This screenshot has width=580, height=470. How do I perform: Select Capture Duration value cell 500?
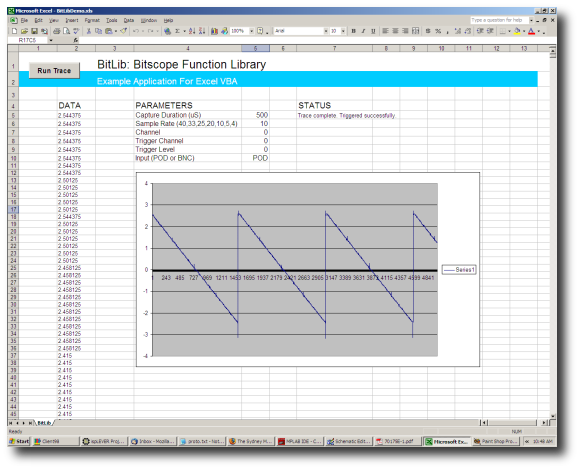[x=255, y=115]
